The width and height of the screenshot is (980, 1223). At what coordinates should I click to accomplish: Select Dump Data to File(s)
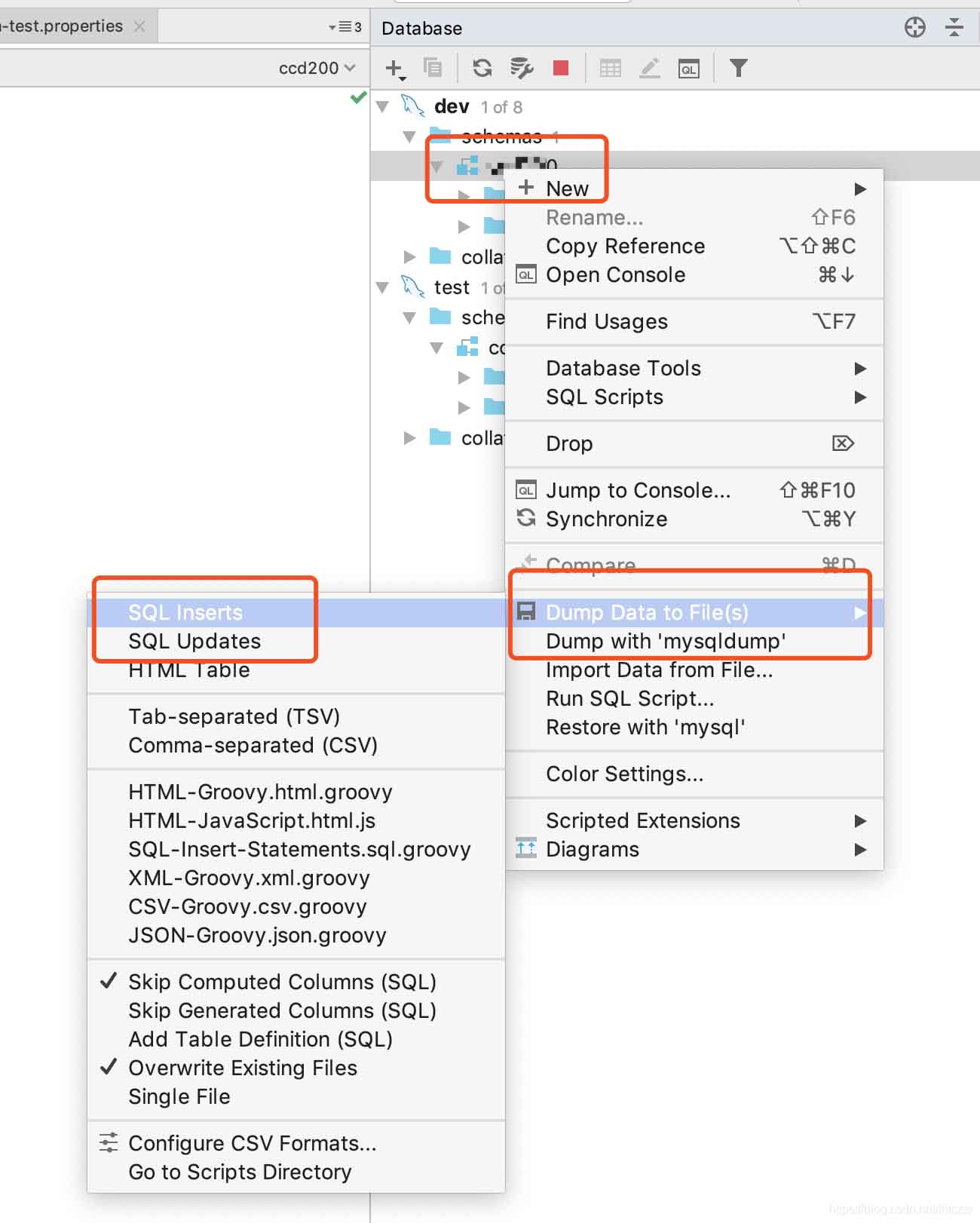[x=694, y=612]
